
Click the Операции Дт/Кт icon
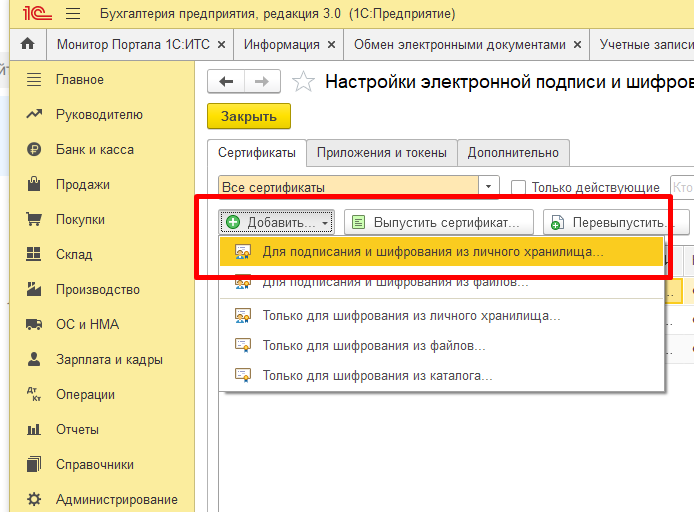coord(34,394)
